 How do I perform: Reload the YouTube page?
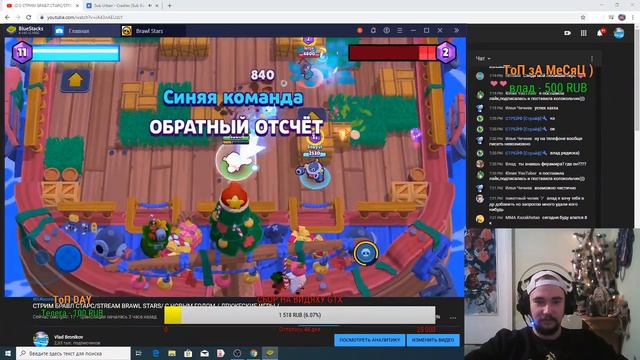point(29,17)
